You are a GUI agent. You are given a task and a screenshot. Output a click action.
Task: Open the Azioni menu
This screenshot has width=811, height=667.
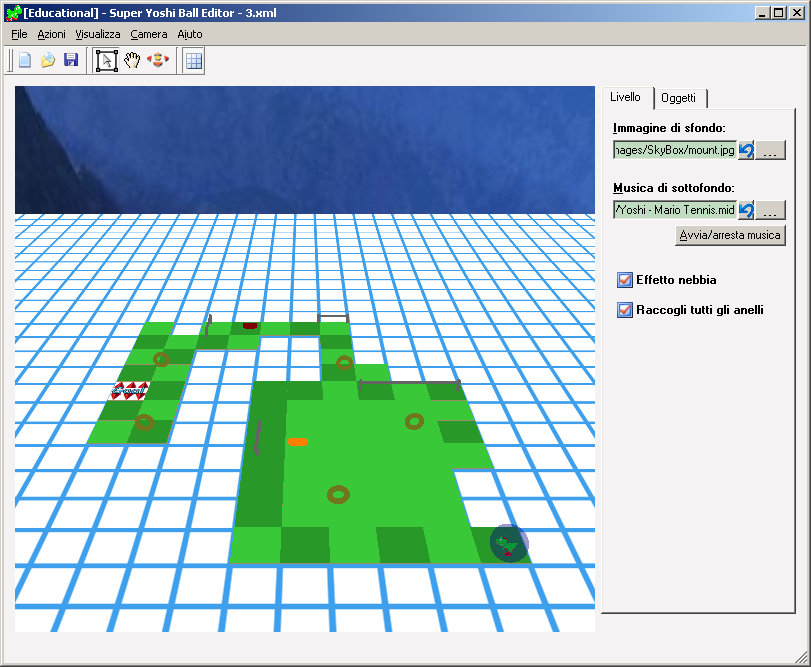click(51, 34)
